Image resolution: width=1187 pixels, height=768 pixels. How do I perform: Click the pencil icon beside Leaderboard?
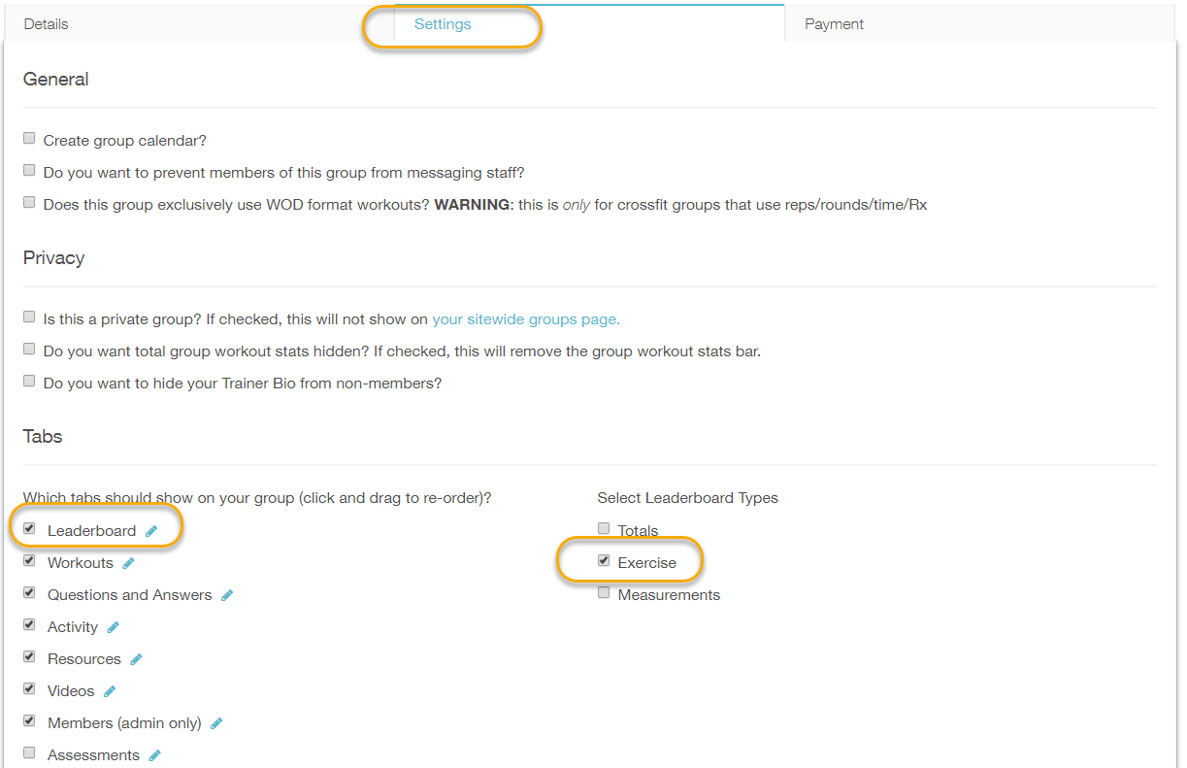coord(151,531)
